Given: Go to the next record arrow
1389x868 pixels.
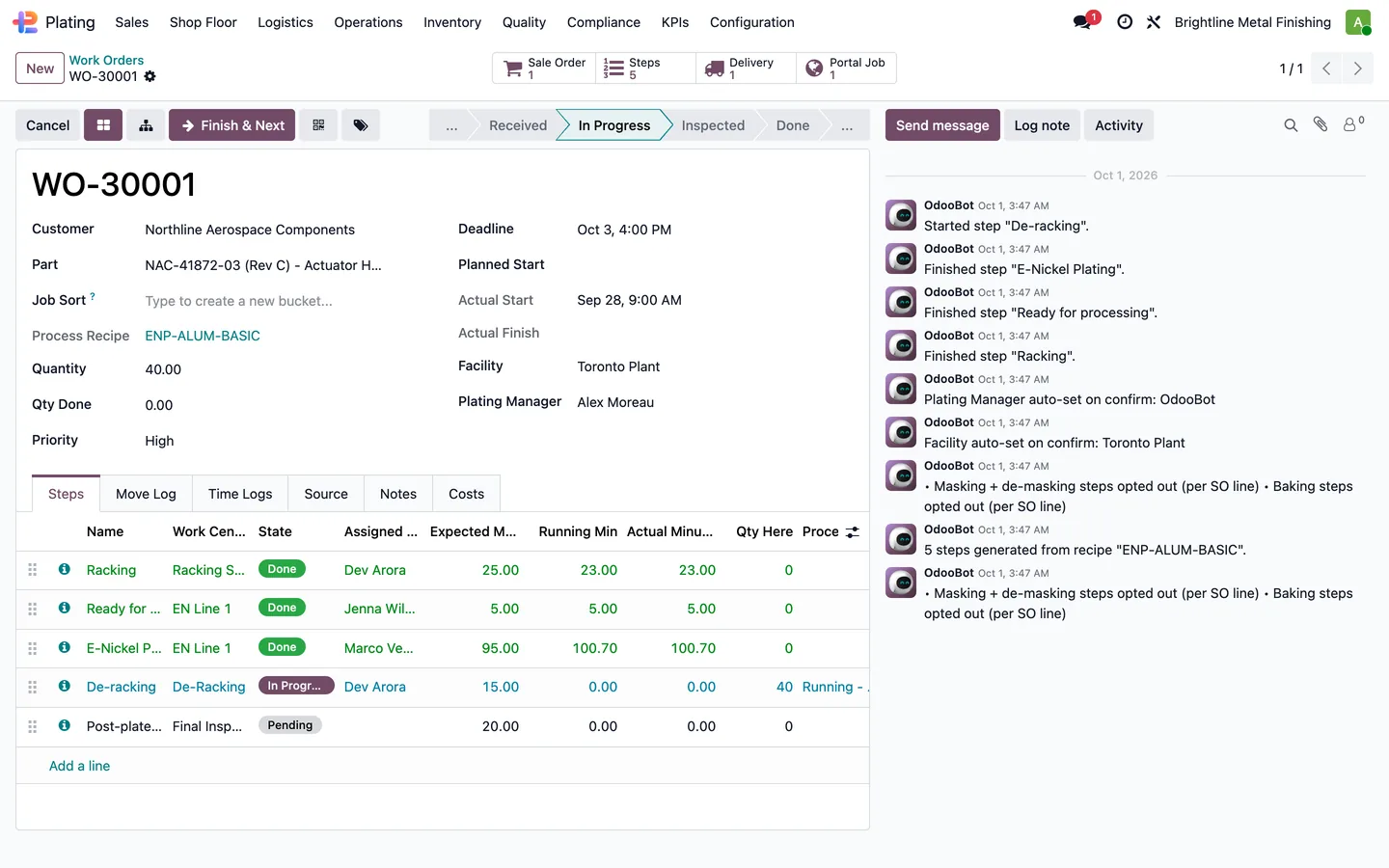Looking at the screenshot, I should pos(1358,68).
